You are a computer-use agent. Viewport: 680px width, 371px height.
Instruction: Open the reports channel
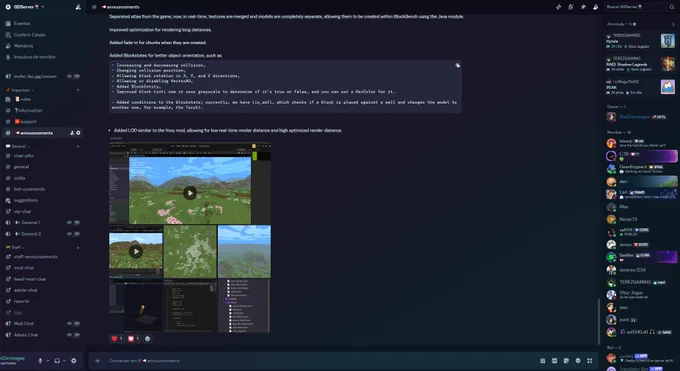pyautogui.click(x=42, y=301)
